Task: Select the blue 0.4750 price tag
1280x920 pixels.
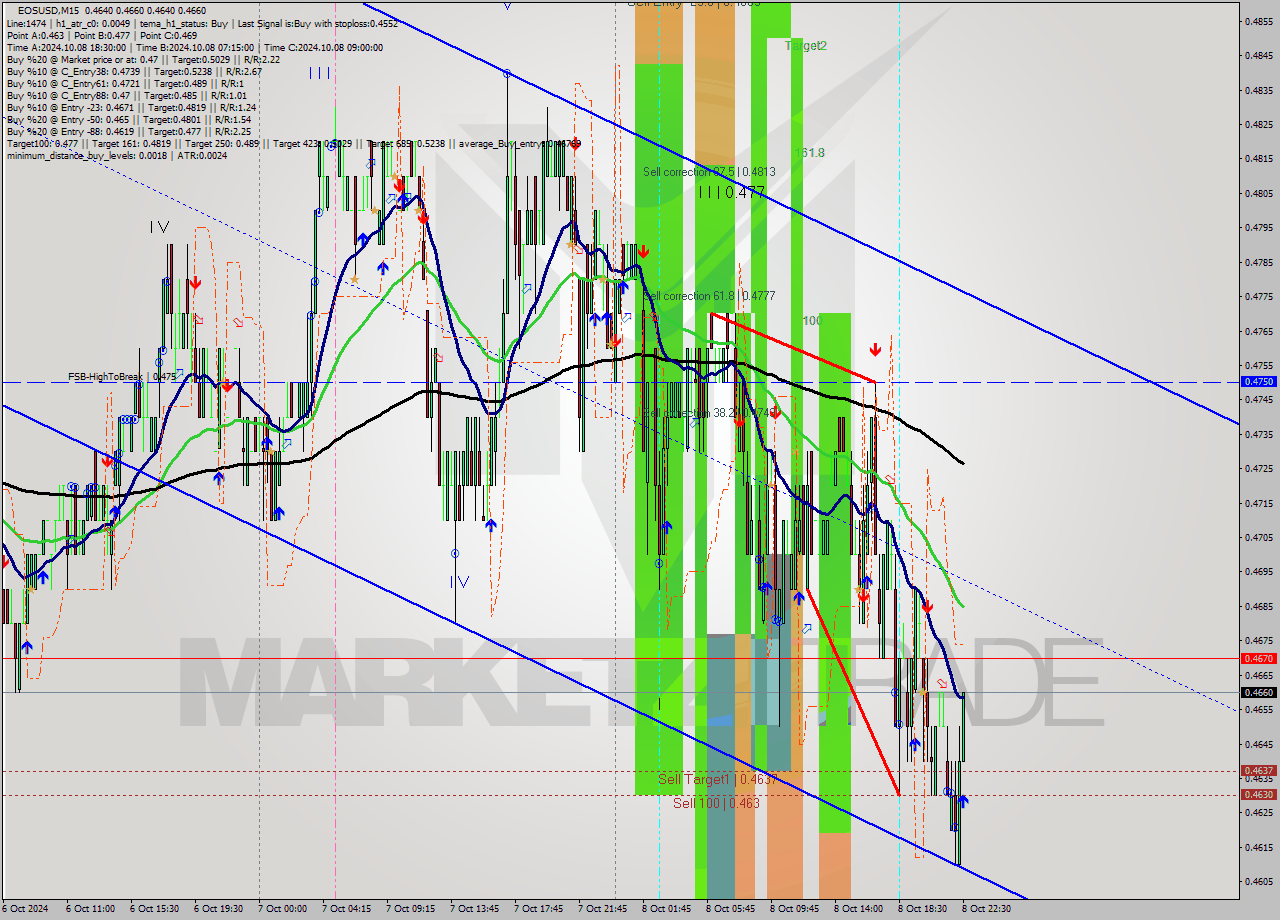Action: tap(1258, 382)
